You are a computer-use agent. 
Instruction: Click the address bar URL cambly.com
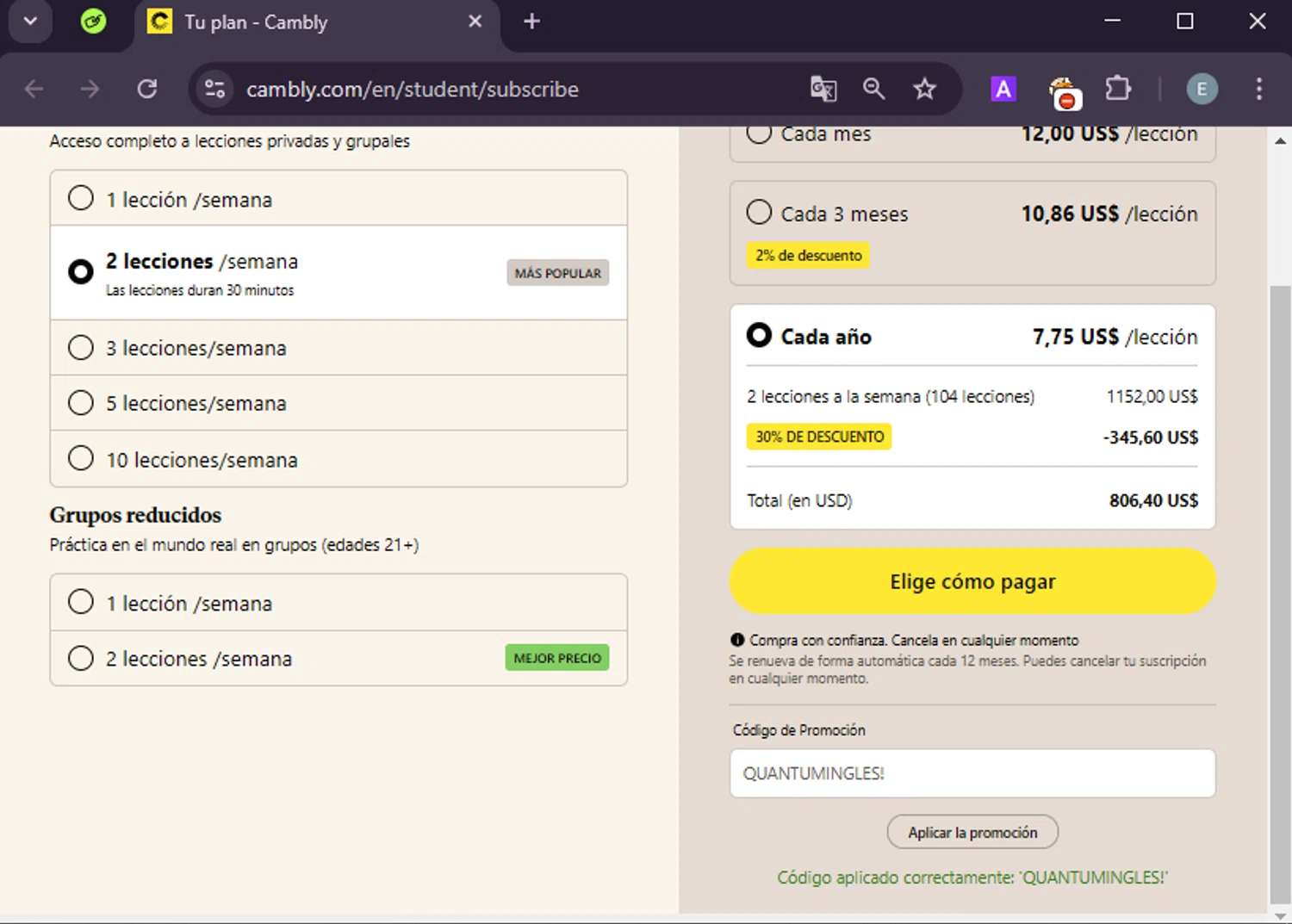pos(413,90)
